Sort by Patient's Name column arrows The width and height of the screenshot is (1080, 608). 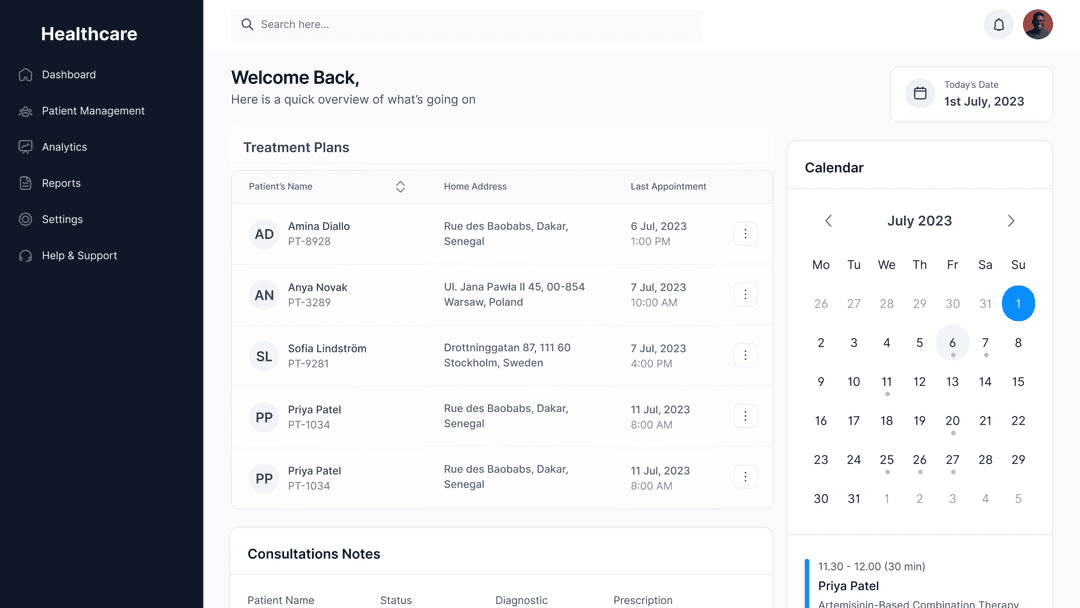coord(400,187)
